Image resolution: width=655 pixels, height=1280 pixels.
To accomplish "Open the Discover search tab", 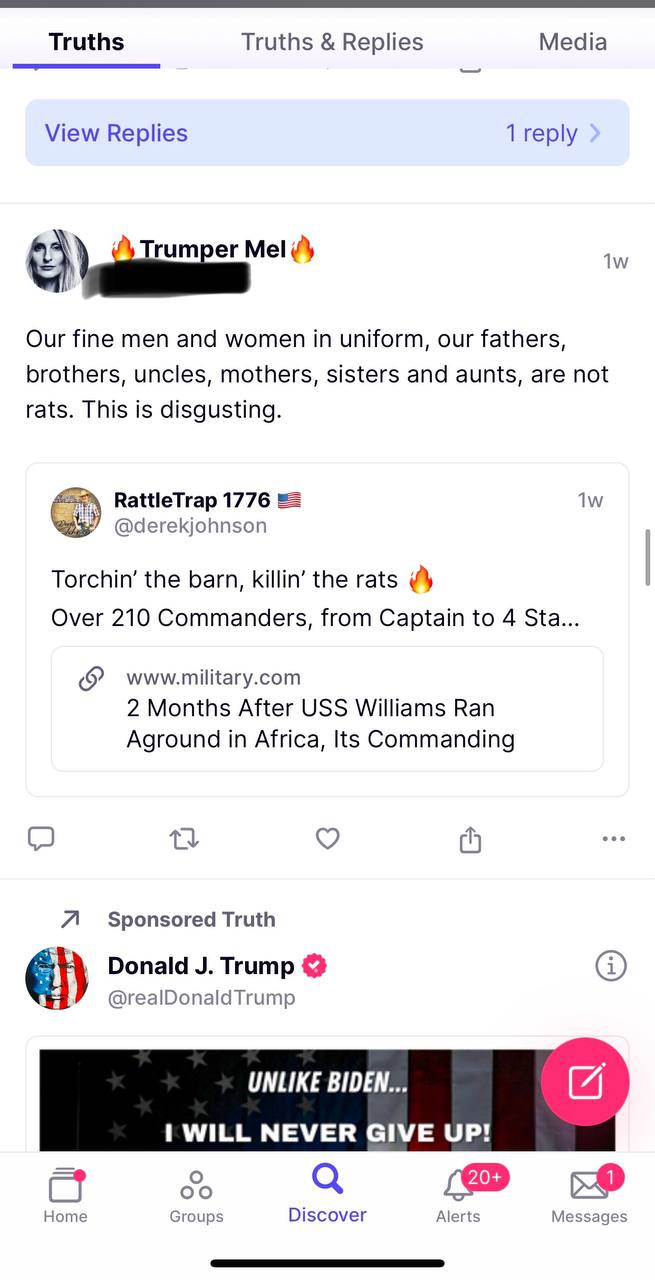I will [327, 1194].
